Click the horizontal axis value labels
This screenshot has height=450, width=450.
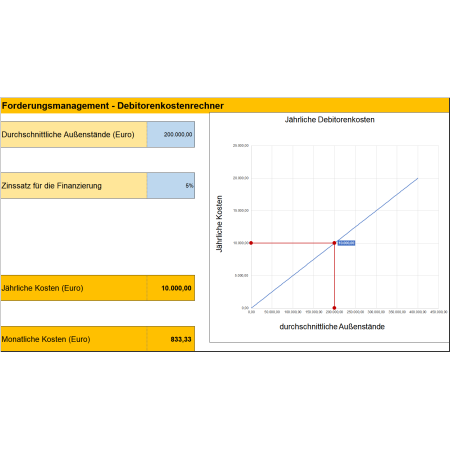tap(347, 312)
